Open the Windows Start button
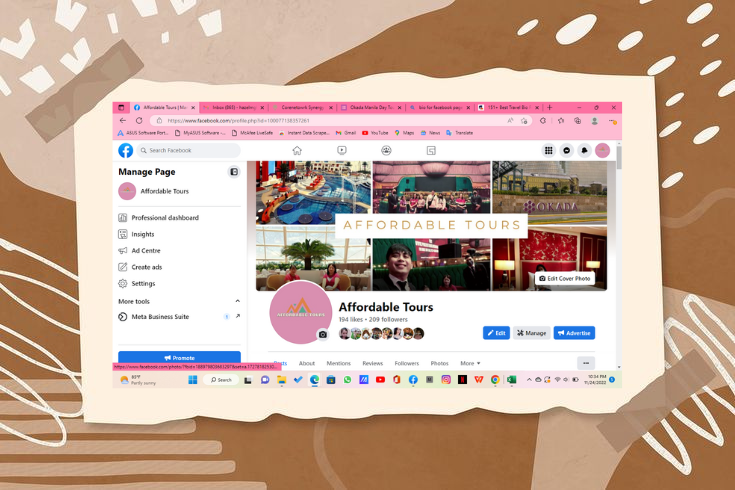Image resolution: width=735 pixels, height=490 pixels. click(x=193, y=380)
